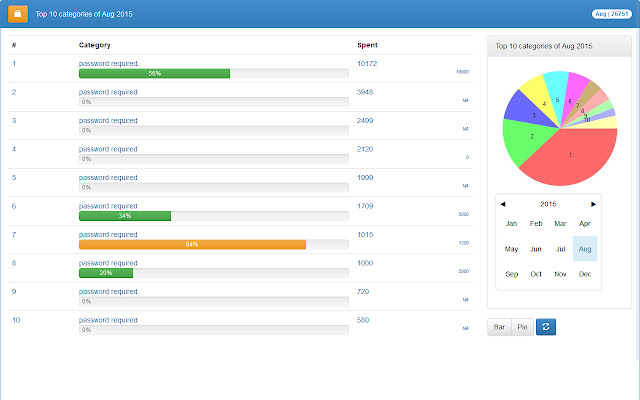
Task: Click the green pie slice labeled 2
Action: pyautogui.click(x=527, y=139)
